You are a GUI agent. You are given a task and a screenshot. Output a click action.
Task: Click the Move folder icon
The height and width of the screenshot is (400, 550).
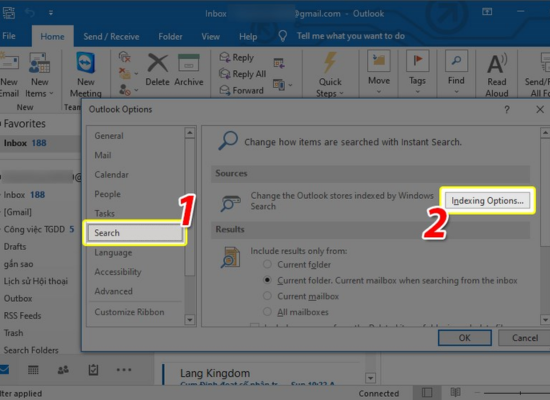click(379, 62)
